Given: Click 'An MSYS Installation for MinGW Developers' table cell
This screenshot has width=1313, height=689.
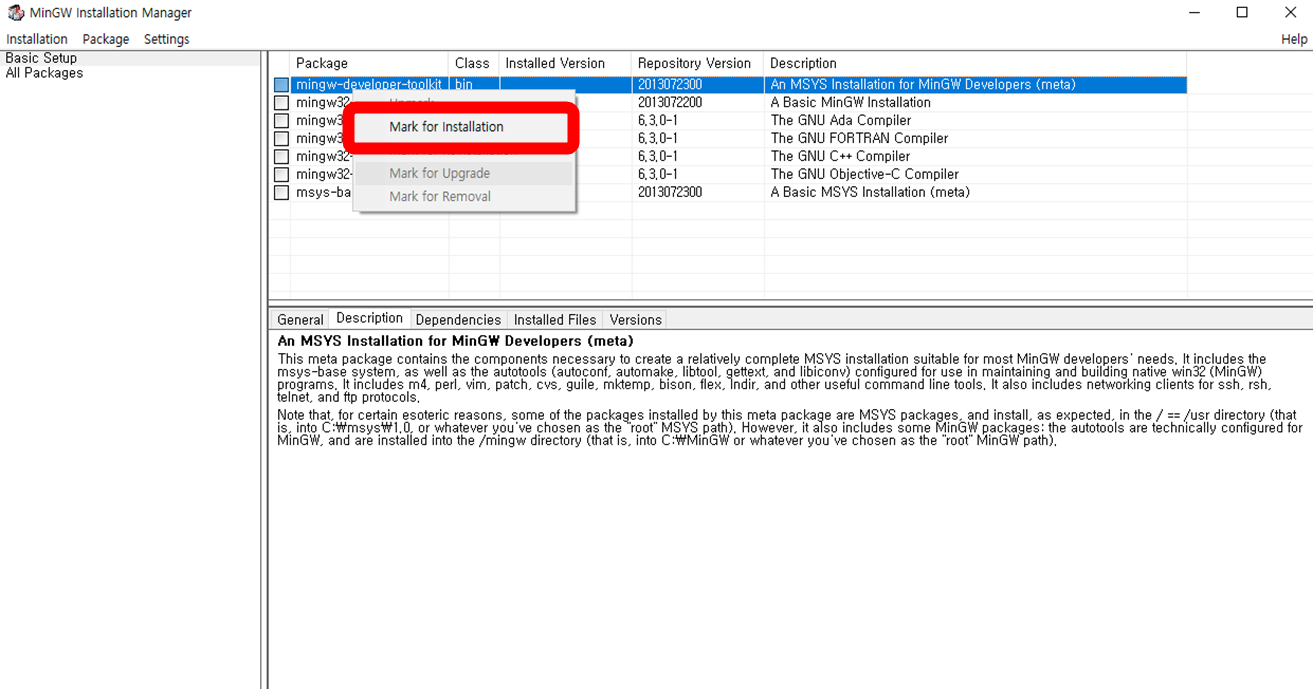Looking at the screenshot, I should [923, 85].
